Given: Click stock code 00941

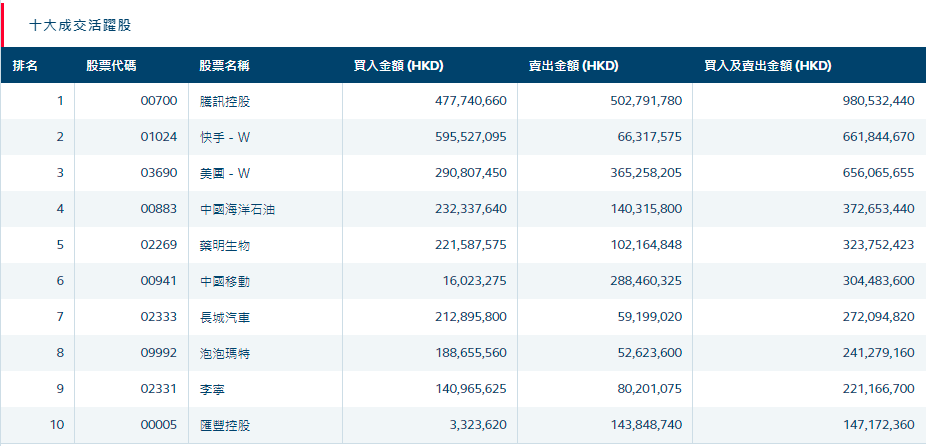Looking at the screenshot, I should (x=159, y=281).
